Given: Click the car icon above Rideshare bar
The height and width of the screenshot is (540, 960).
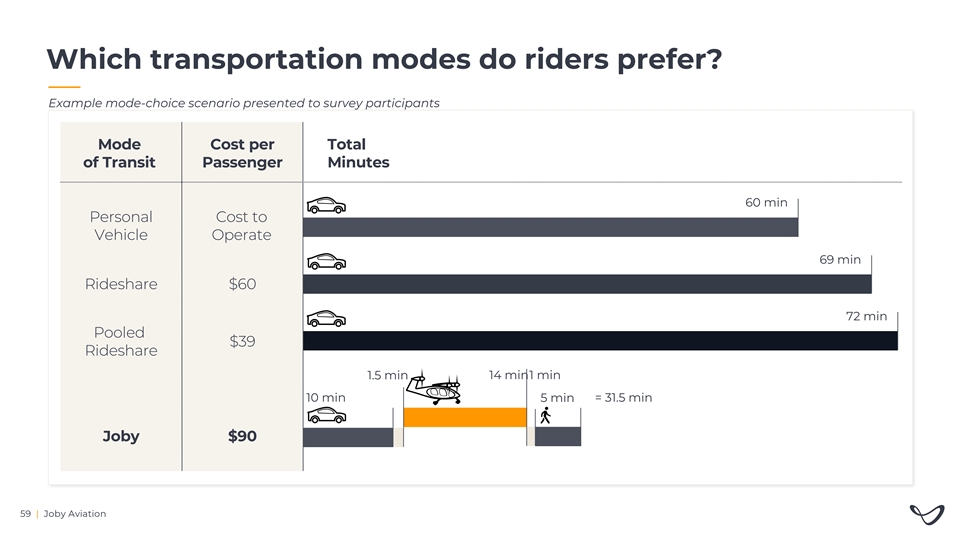Looking at the screenshot, I should click(x=326, y=263).
